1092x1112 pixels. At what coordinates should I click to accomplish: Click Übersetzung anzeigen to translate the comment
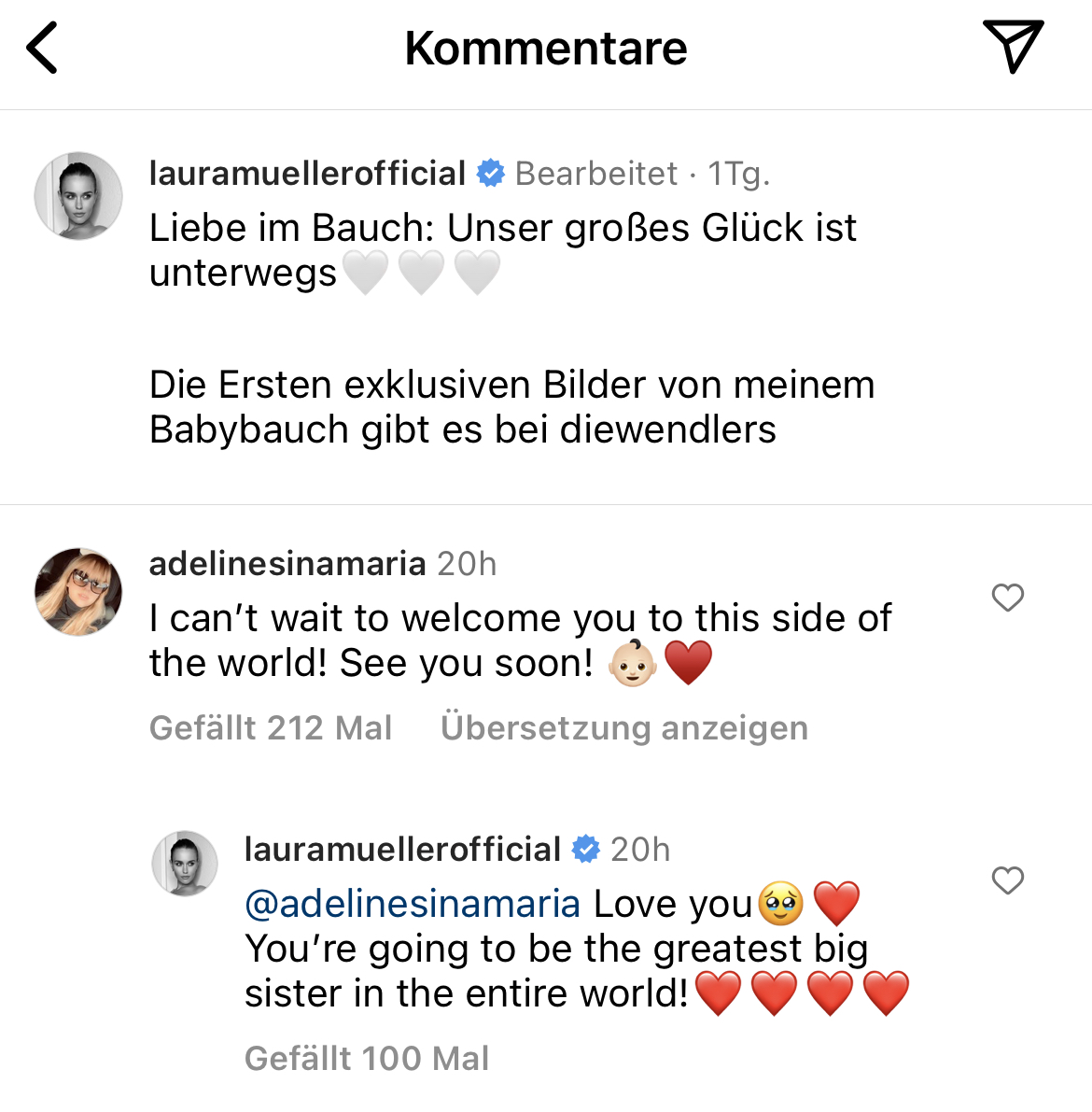click(623, 728)
